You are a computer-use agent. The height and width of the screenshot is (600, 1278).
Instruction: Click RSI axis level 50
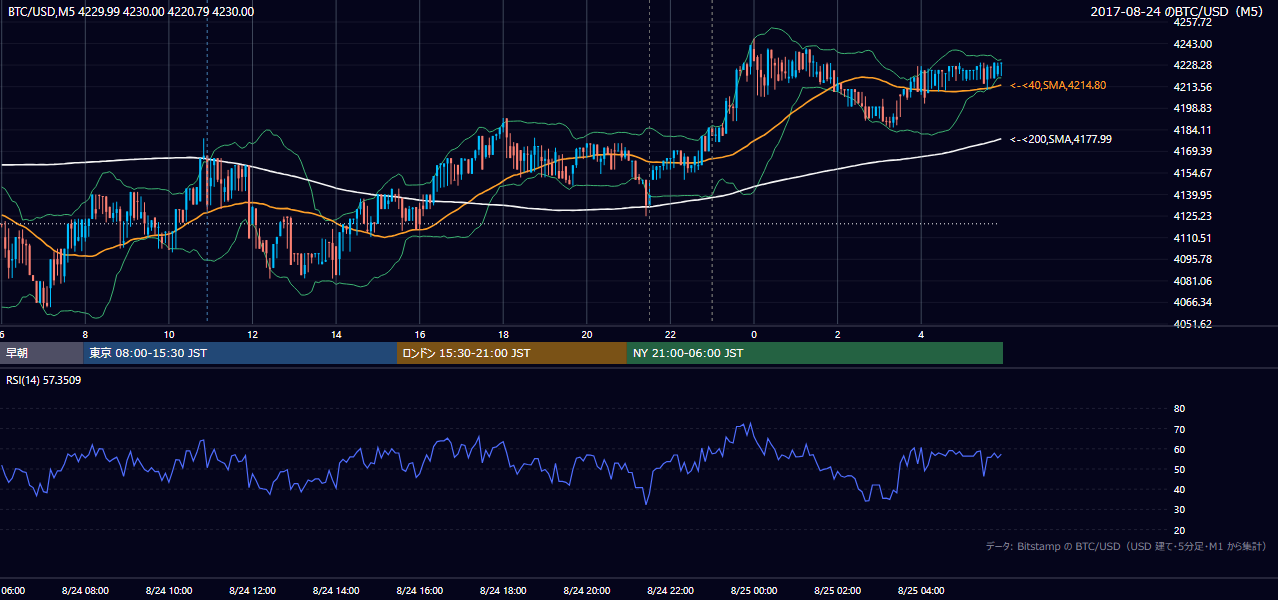tap(1179, 470)
